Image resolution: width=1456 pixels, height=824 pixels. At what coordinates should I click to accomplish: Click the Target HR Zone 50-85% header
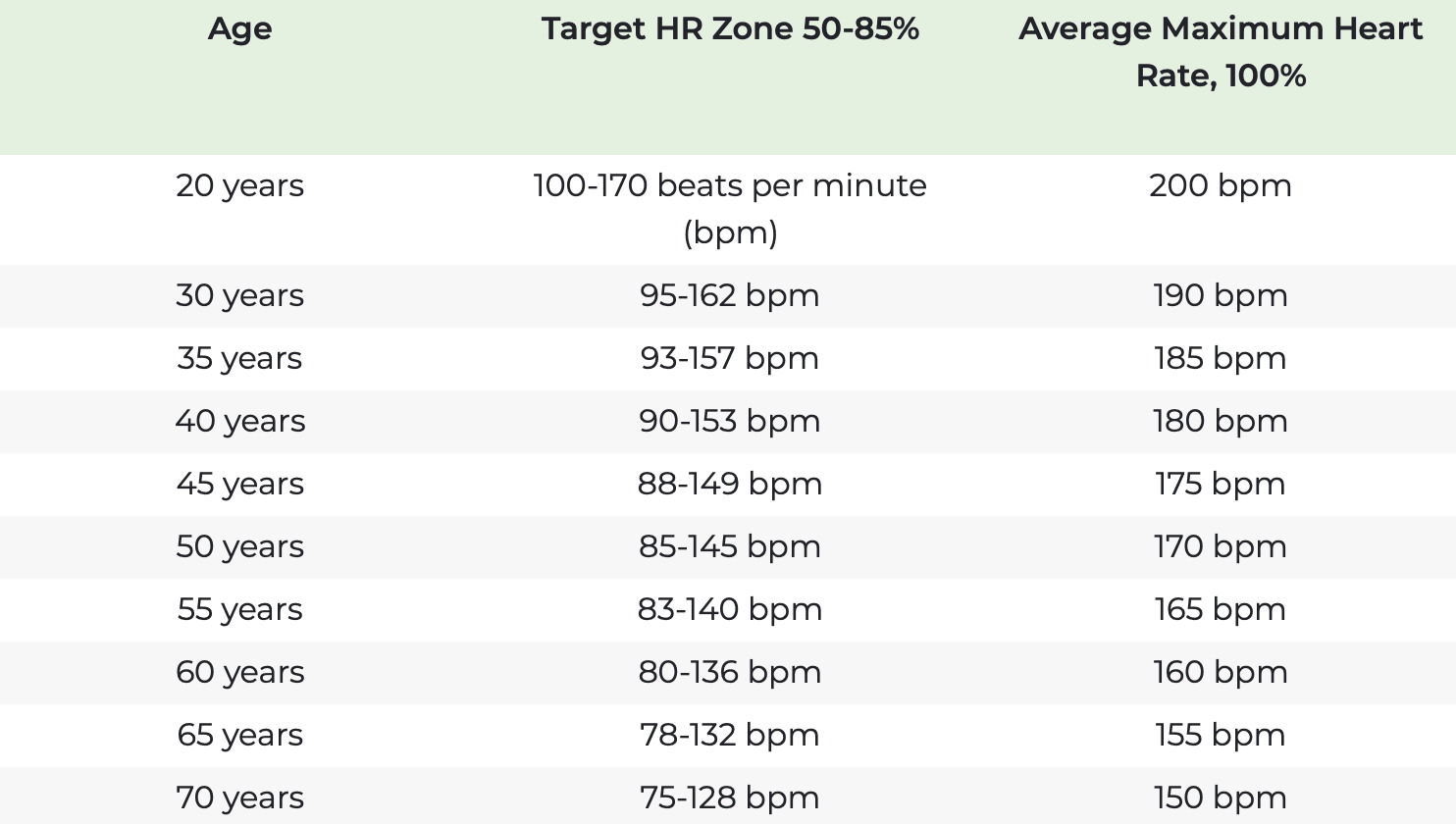click(x=730, y=29)
